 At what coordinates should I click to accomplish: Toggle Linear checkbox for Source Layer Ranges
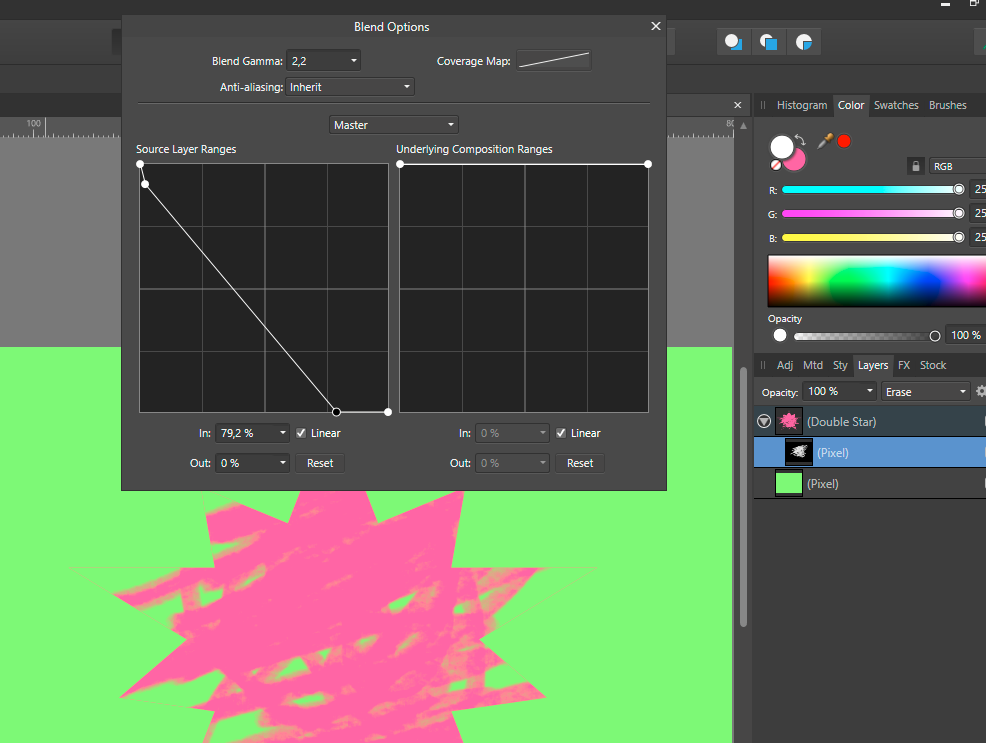tap(301, 433)
